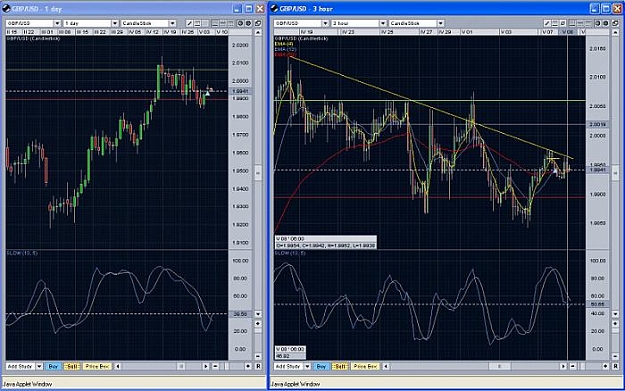This screenshot has width=625, height=391.
Task: Select the pencil drawing tool in 1 day window
Action: pos(189,24)
